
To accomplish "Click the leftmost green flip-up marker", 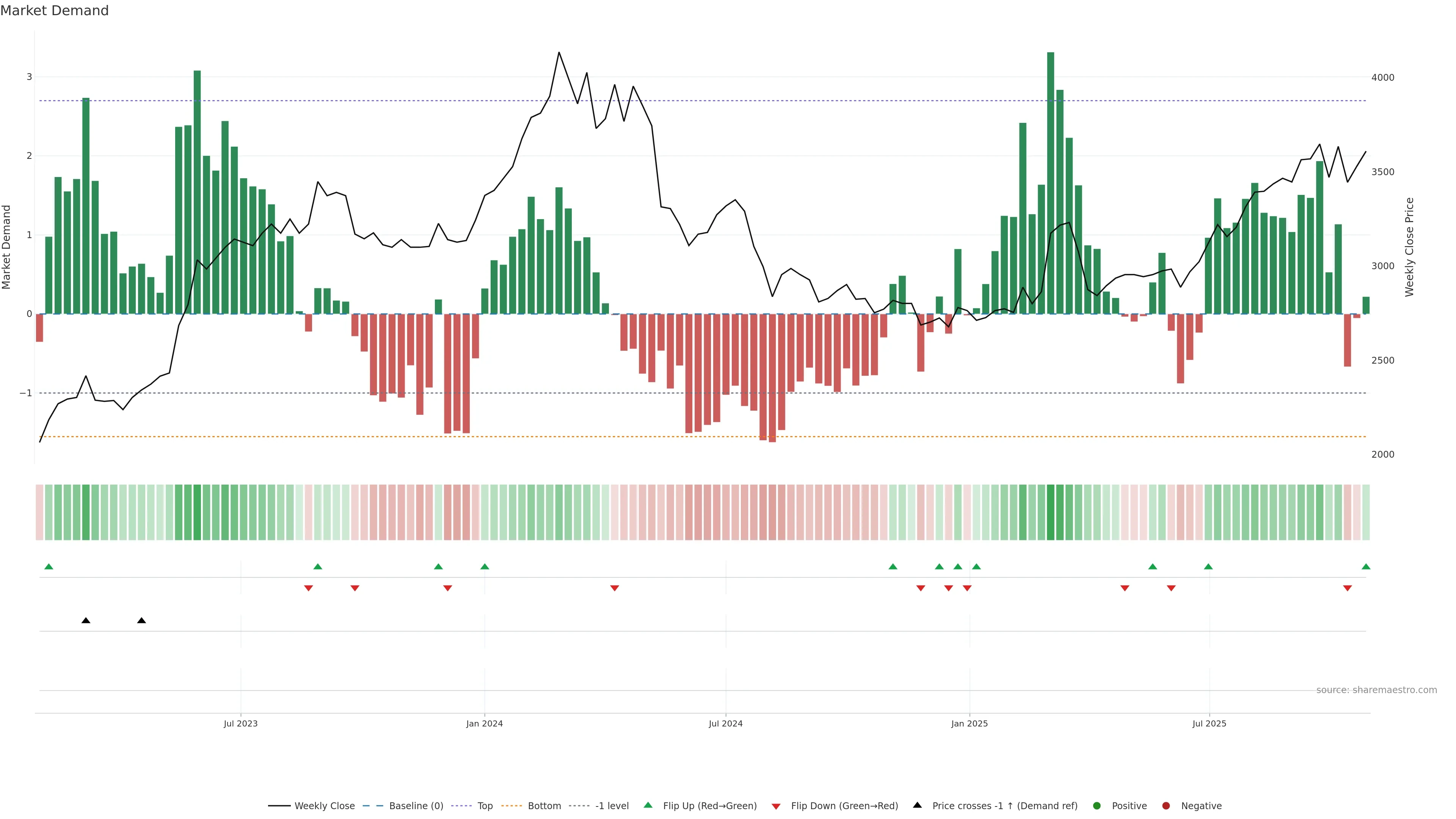I will (x=49, y=567).
